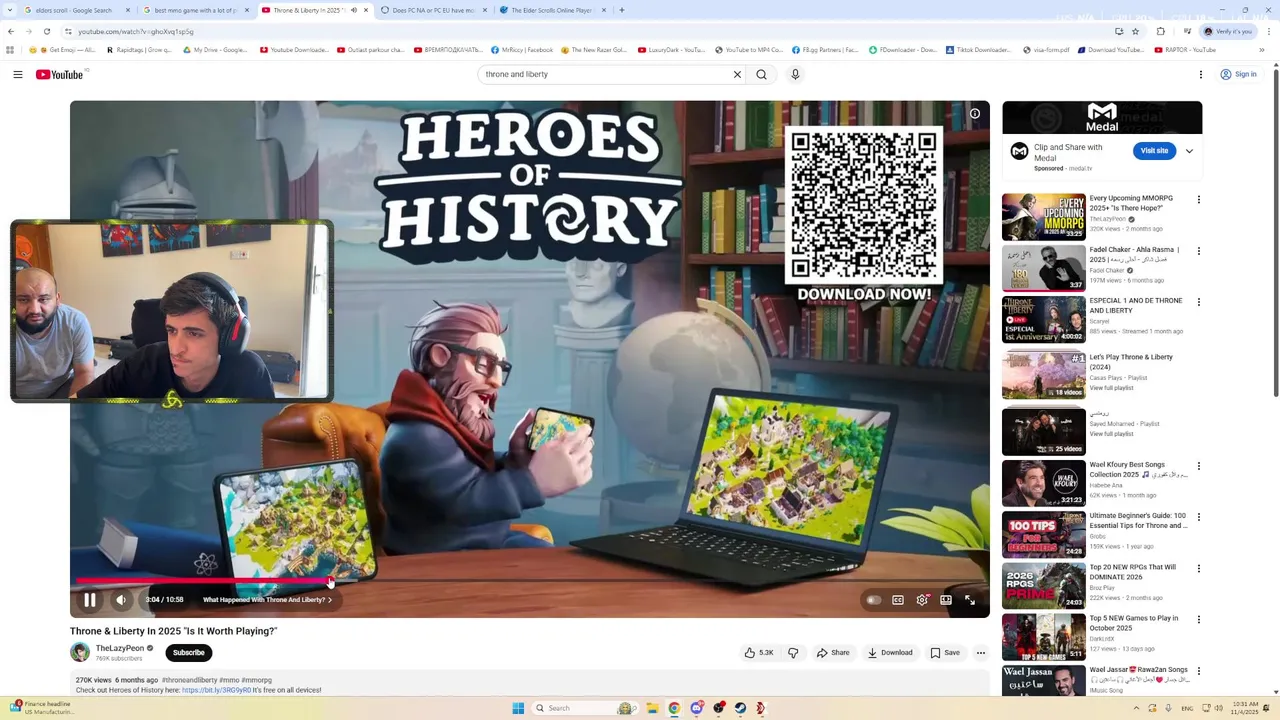Screen dimensions: 1280x720
Task: Open 'ESPECIAL 1 ANO DE THRONE AND LIBERTY' thumbnail
Action: point(1044,320)
